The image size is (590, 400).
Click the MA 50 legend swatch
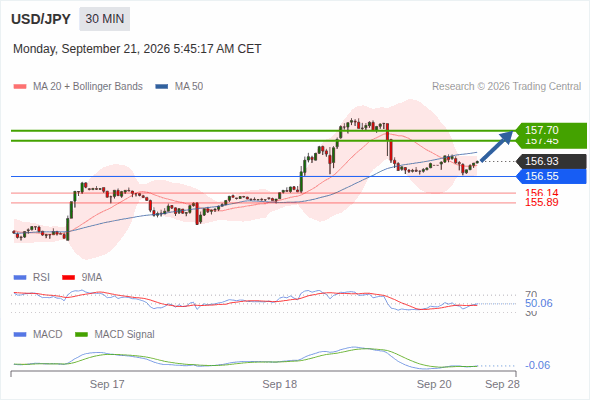pos(162,87)
